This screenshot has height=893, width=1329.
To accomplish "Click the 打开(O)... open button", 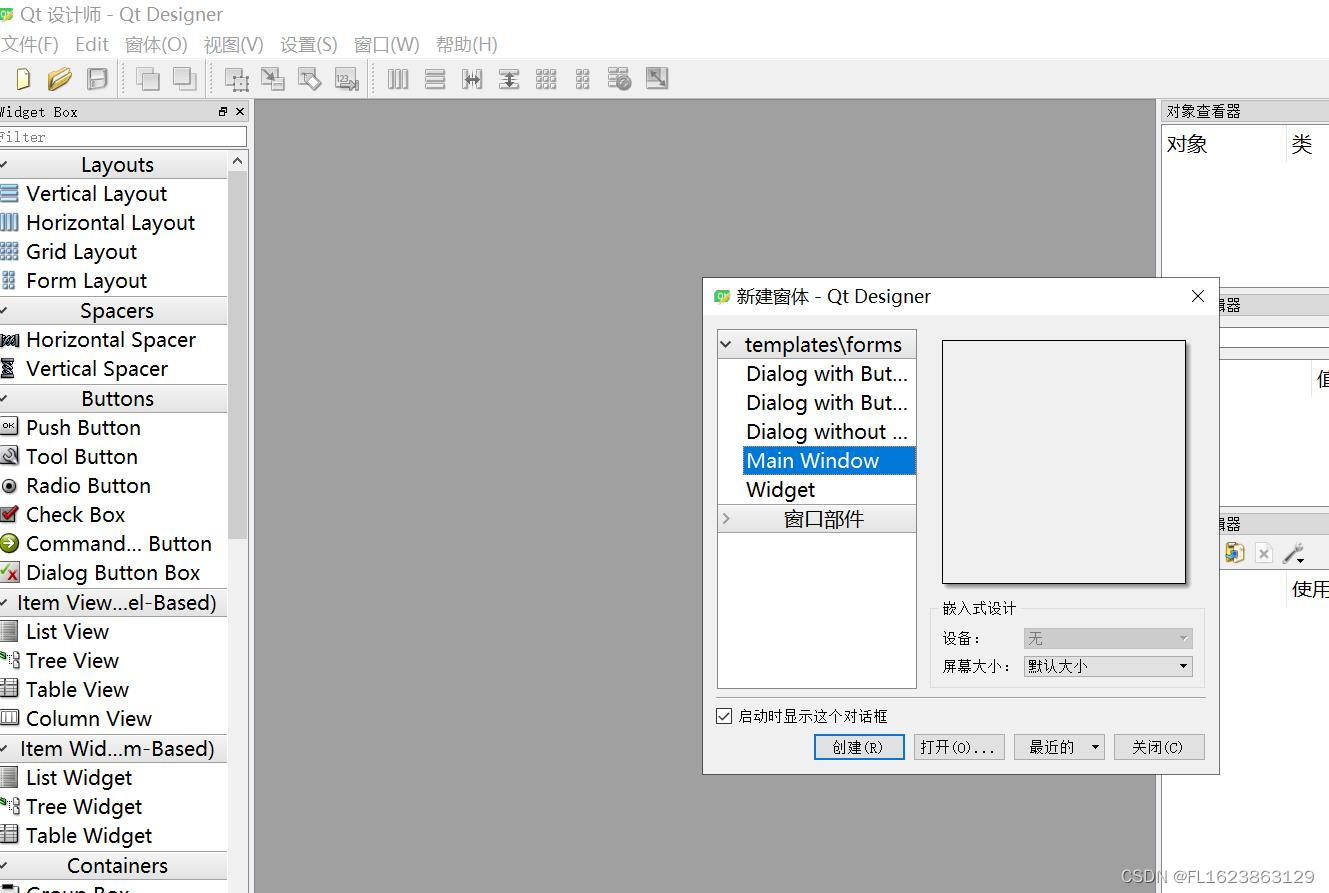I will coord(959,747).
